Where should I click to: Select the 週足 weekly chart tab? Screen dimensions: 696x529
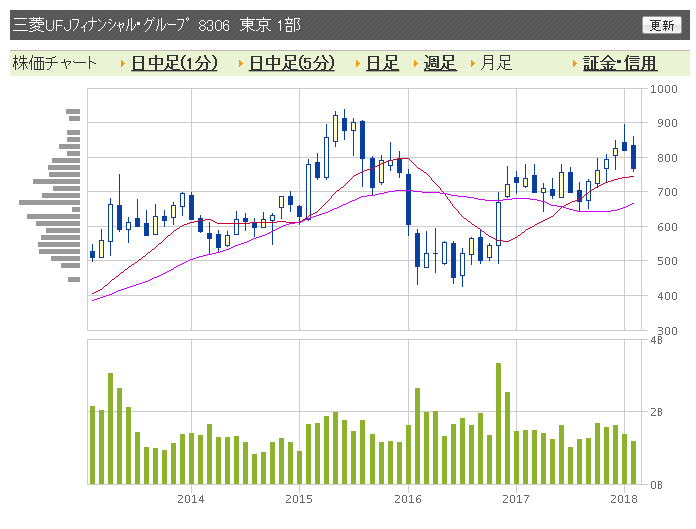coord(440,63)
